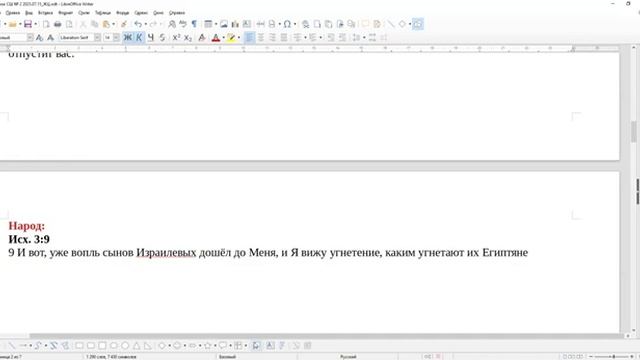Undo the last action
The height and width of the screenshot is (360, 640).
138,24
